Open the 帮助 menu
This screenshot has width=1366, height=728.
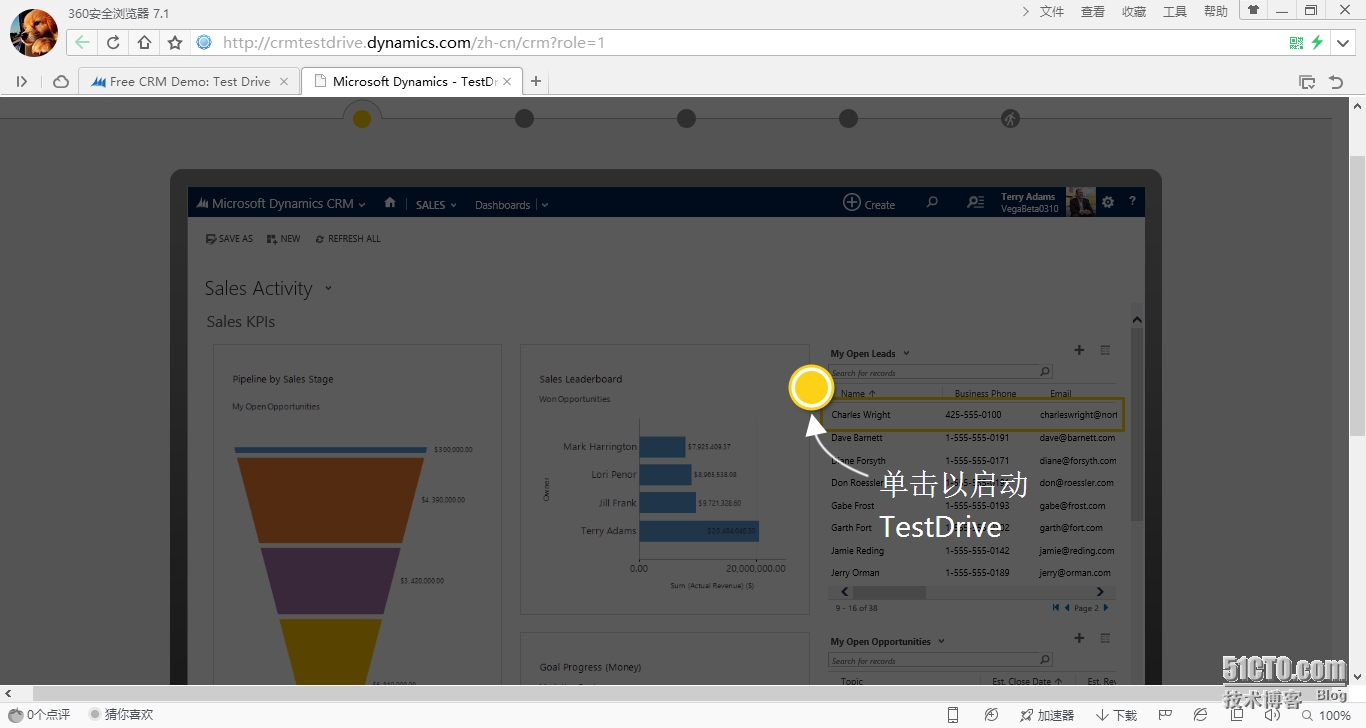(x=1216, y=12)
